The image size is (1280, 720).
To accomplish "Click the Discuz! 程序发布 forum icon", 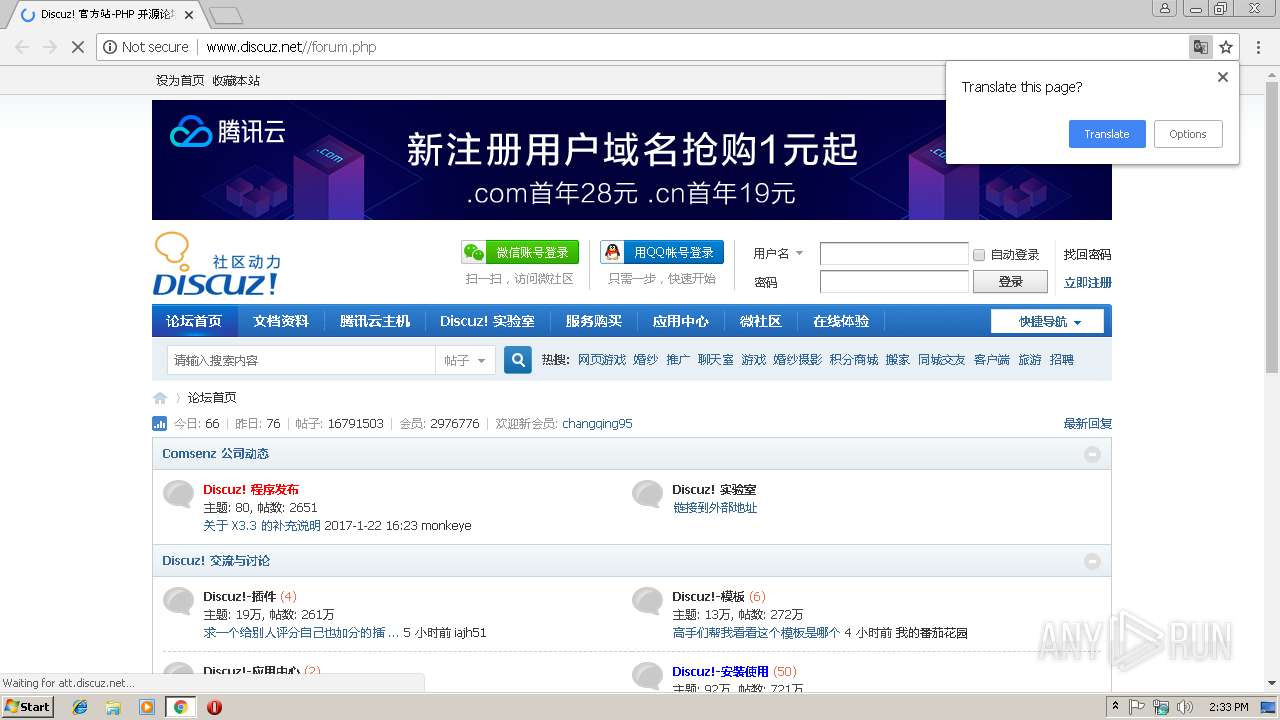I will click(179, 494).
